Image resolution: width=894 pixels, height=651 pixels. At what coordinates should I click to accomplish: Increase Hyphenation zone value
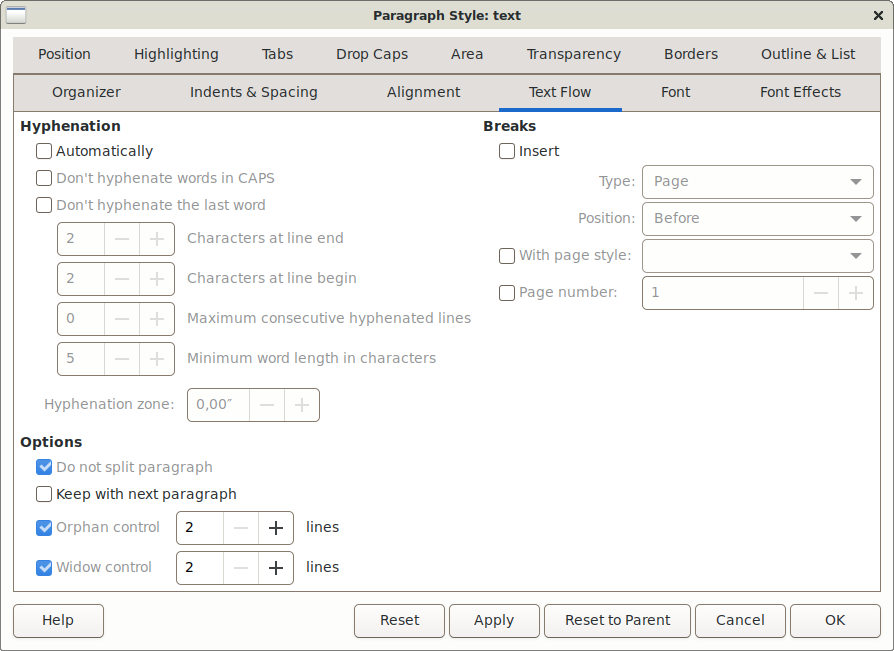(302, 405)
